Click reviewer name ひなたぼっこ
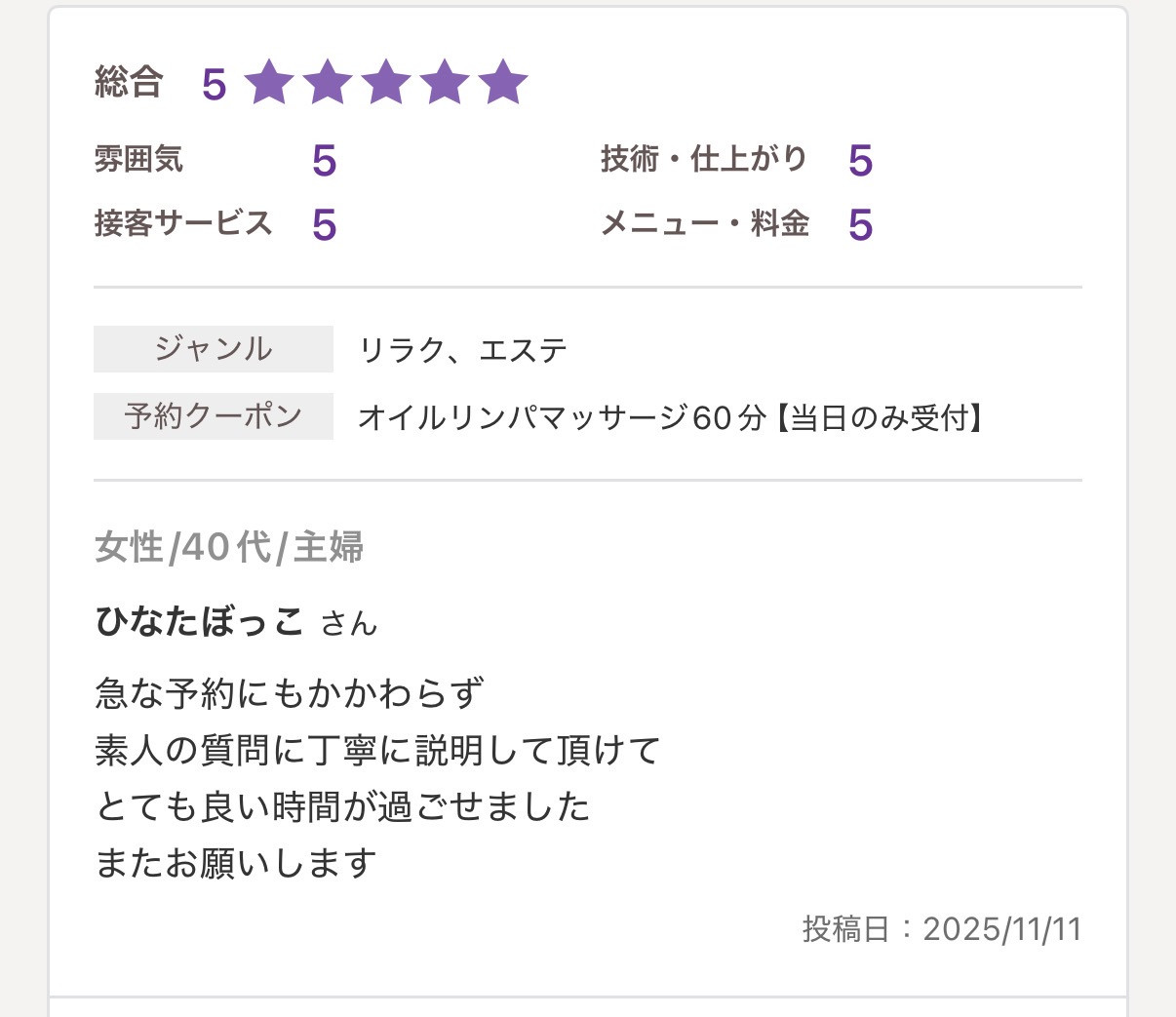This screenshot has height=1017, width=1176. pyautogui.click(x=200, y=621)
